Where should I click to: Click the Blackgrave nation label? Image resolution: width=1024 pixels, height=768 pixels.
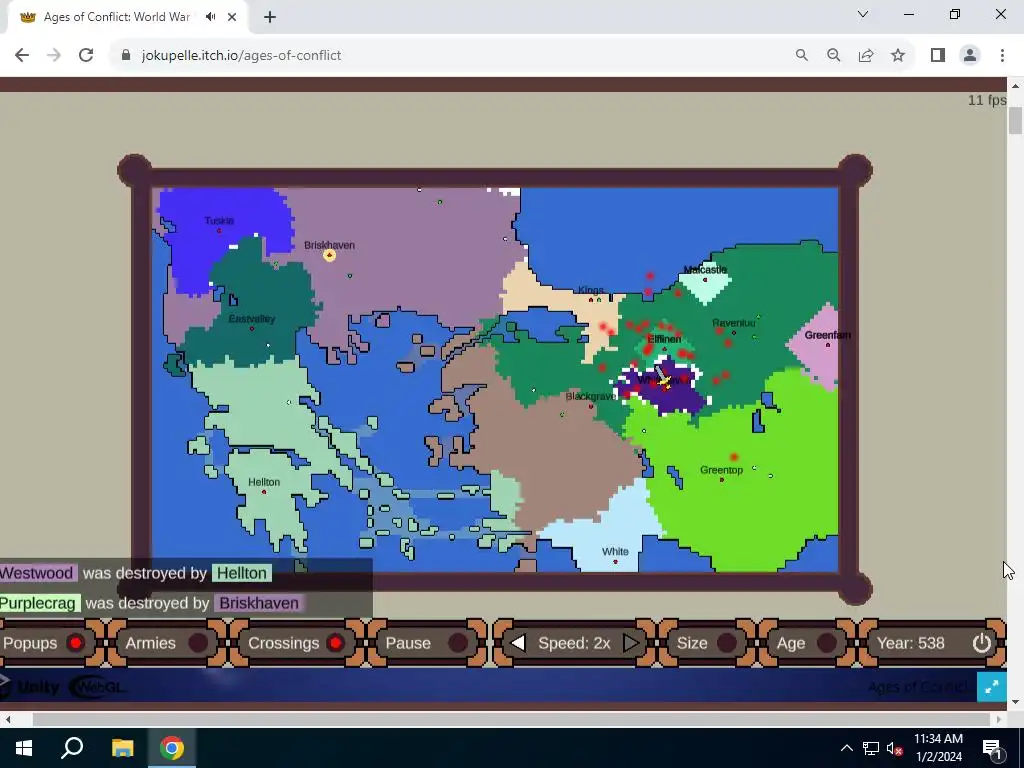click(590, 396)
